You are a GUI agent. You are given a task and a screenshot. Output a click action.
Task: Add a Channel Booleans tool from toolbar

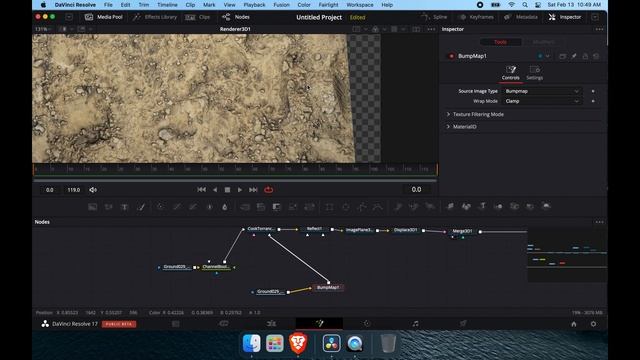tap(261, 207)
